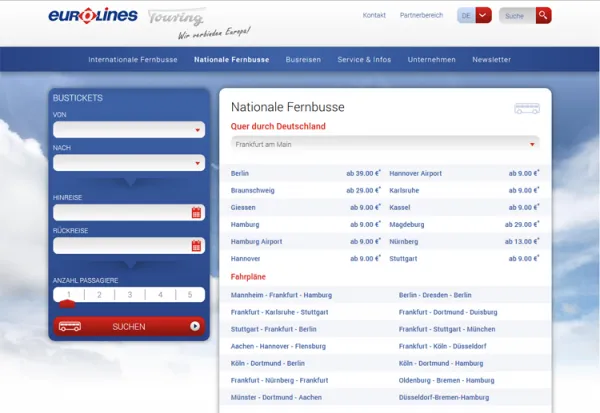
Task: Click the Rückreise date field
Action: tap(129, 246)
